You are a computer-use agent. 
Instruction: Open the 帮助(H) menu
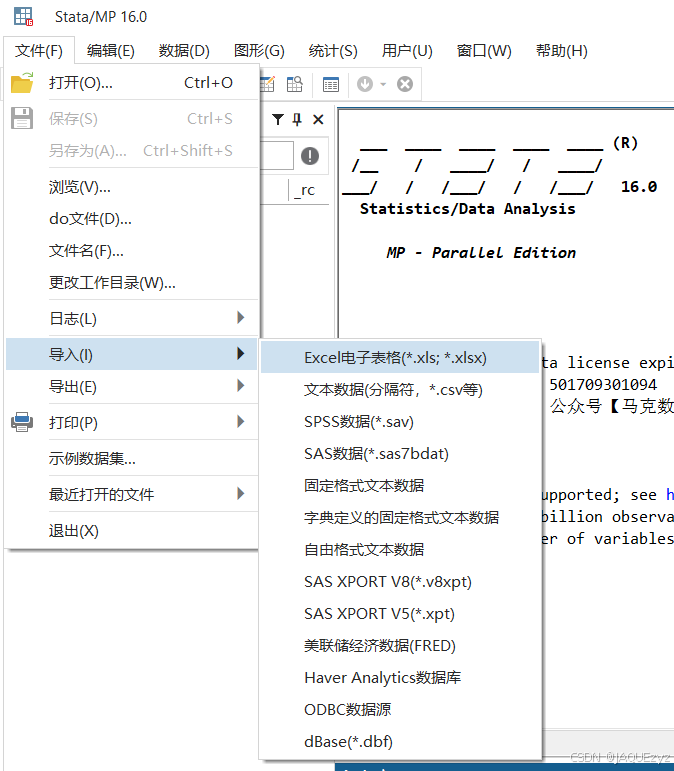tap(561, 51)
